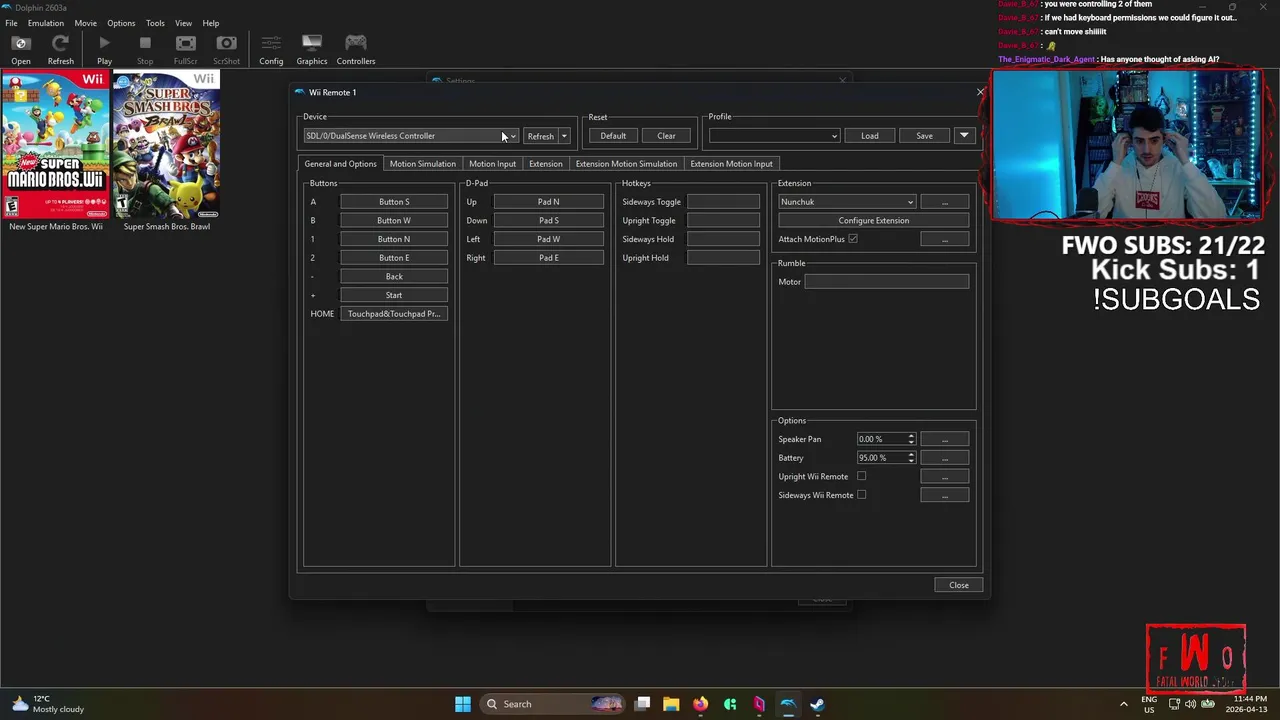Open the Extension Motion Input tab
This screenshot has width=1280, height=720.
[x=731, y=164]
